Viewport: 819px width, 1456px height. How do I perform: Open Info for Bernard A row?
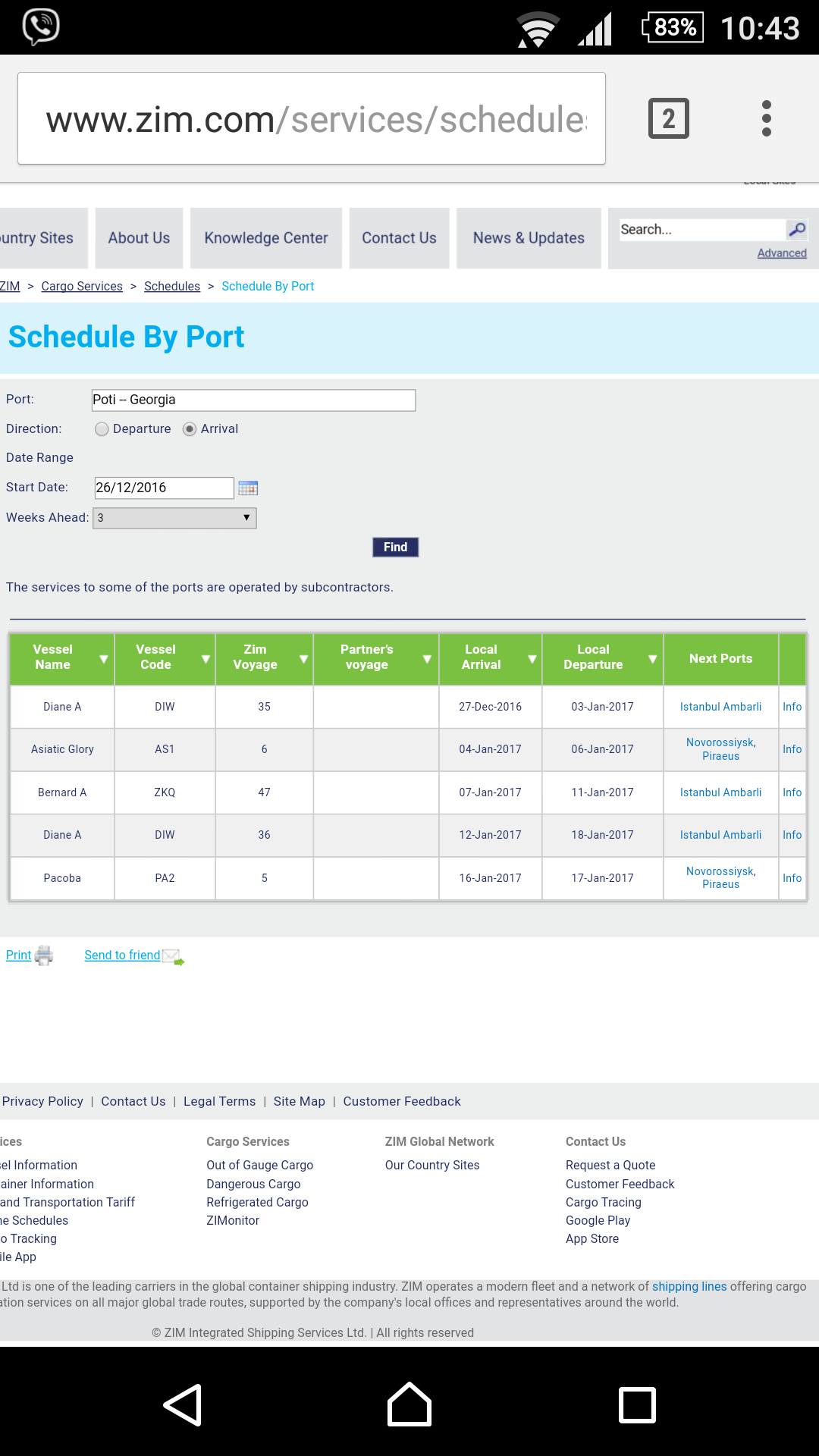pos(792,792)
